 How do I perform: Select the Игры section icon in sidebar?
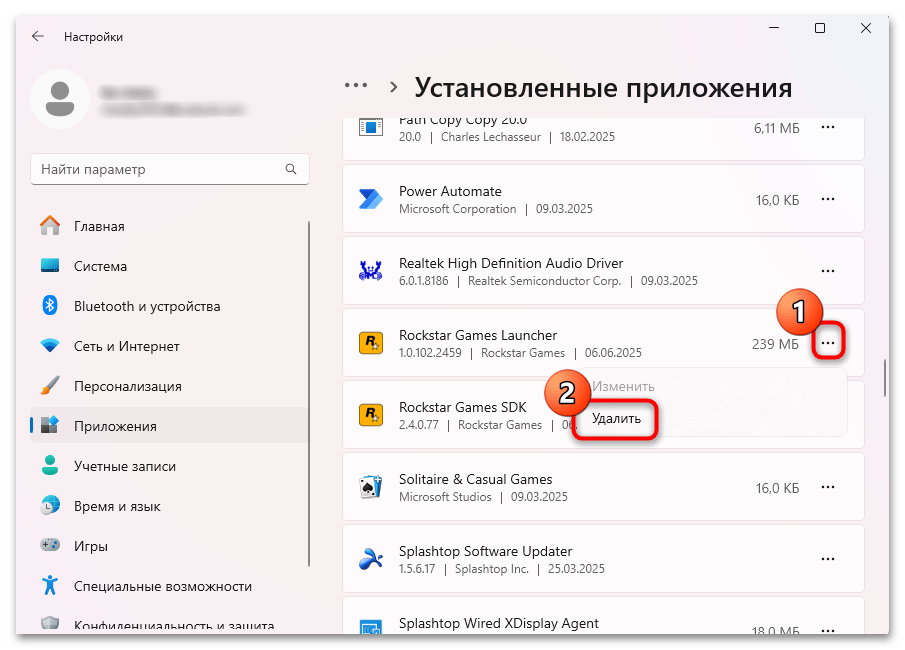pos(52,546)
